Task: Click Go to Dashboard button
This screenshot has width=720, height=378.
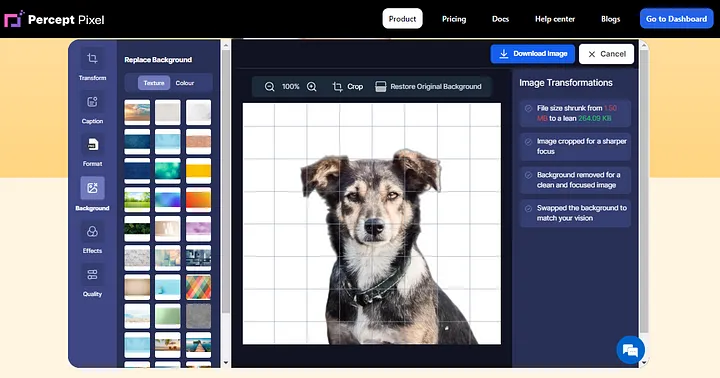Action: tap(676, 19)
